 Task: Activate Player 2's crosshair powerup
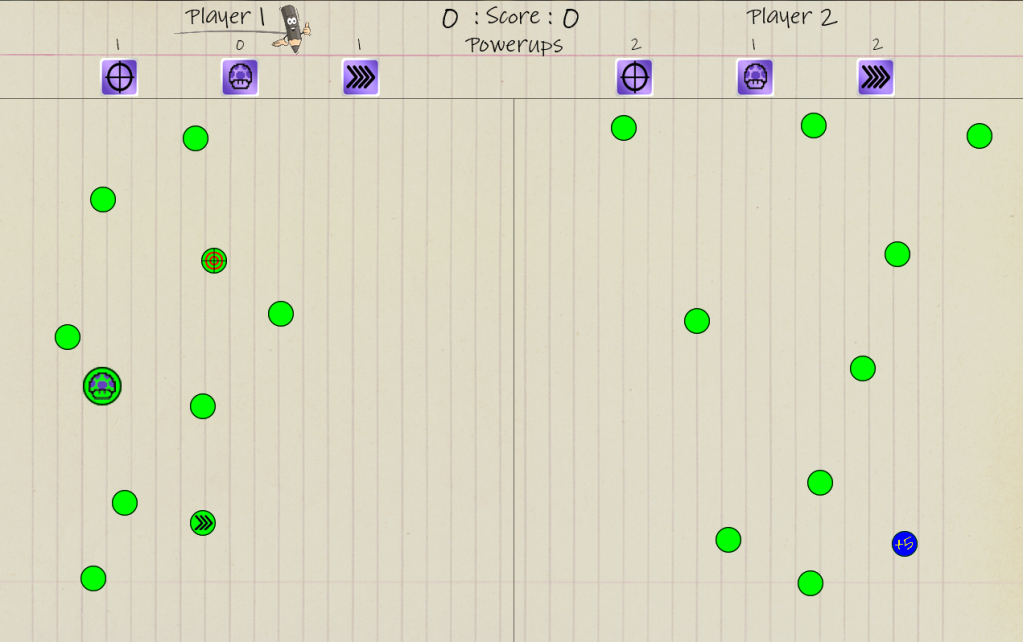(634, 78)
